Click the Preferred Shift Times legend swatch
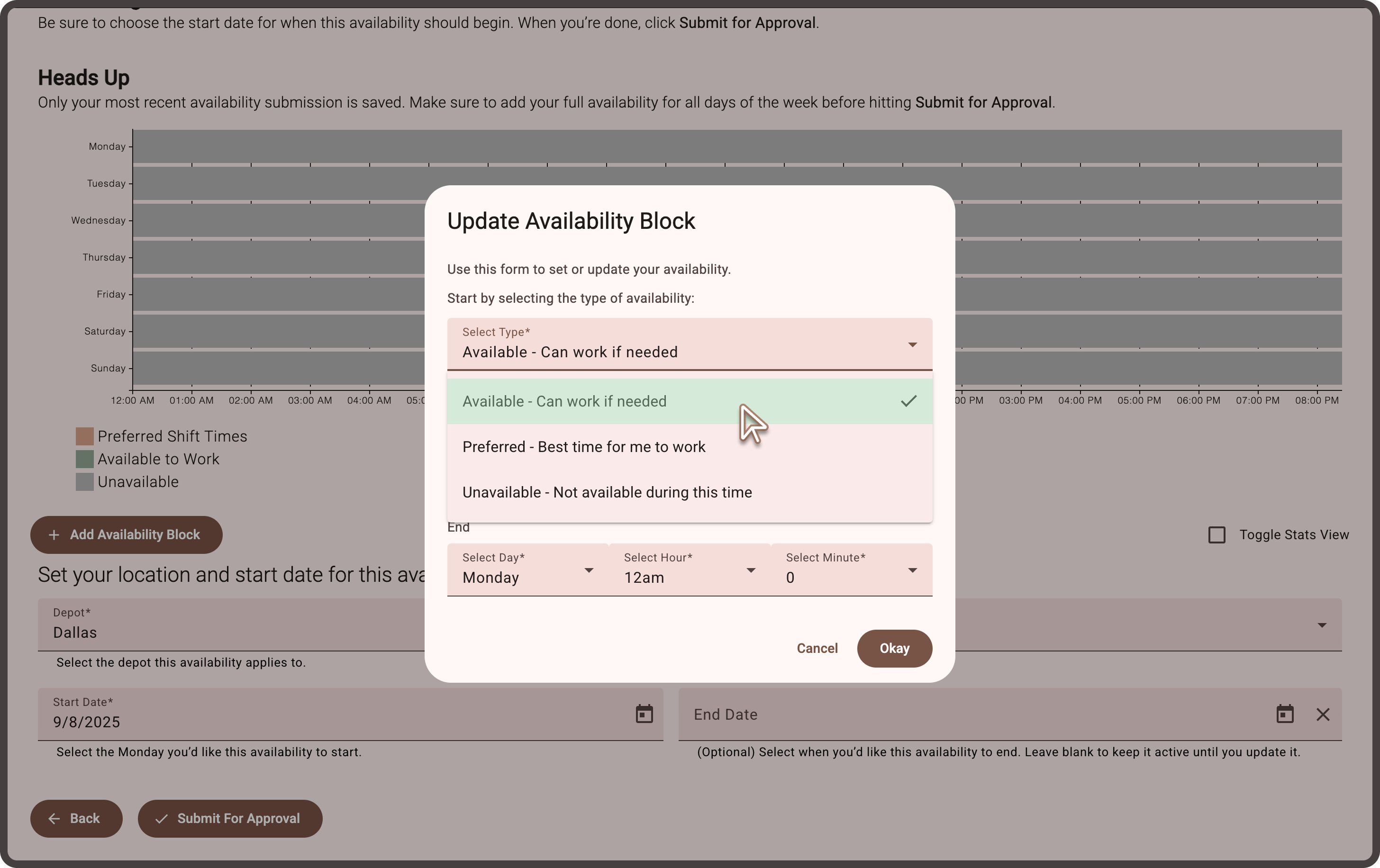Image resolution: width=1380 pixels, height=868 pixels. point(85,436)
